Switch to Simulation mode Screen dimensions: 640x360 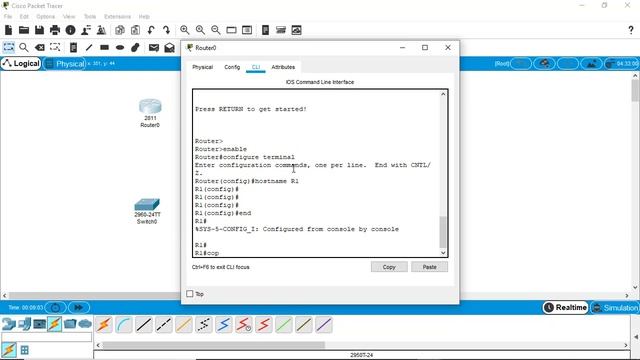pos(615,307)
